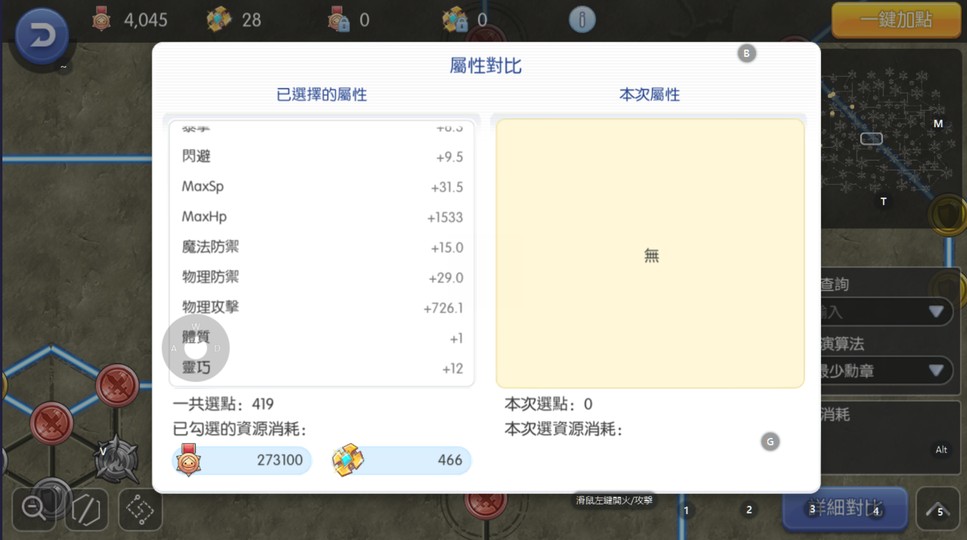
Task: Click the 靈巧 +12 attribute row
Action: pyautogui.click(x=322, y=368)
